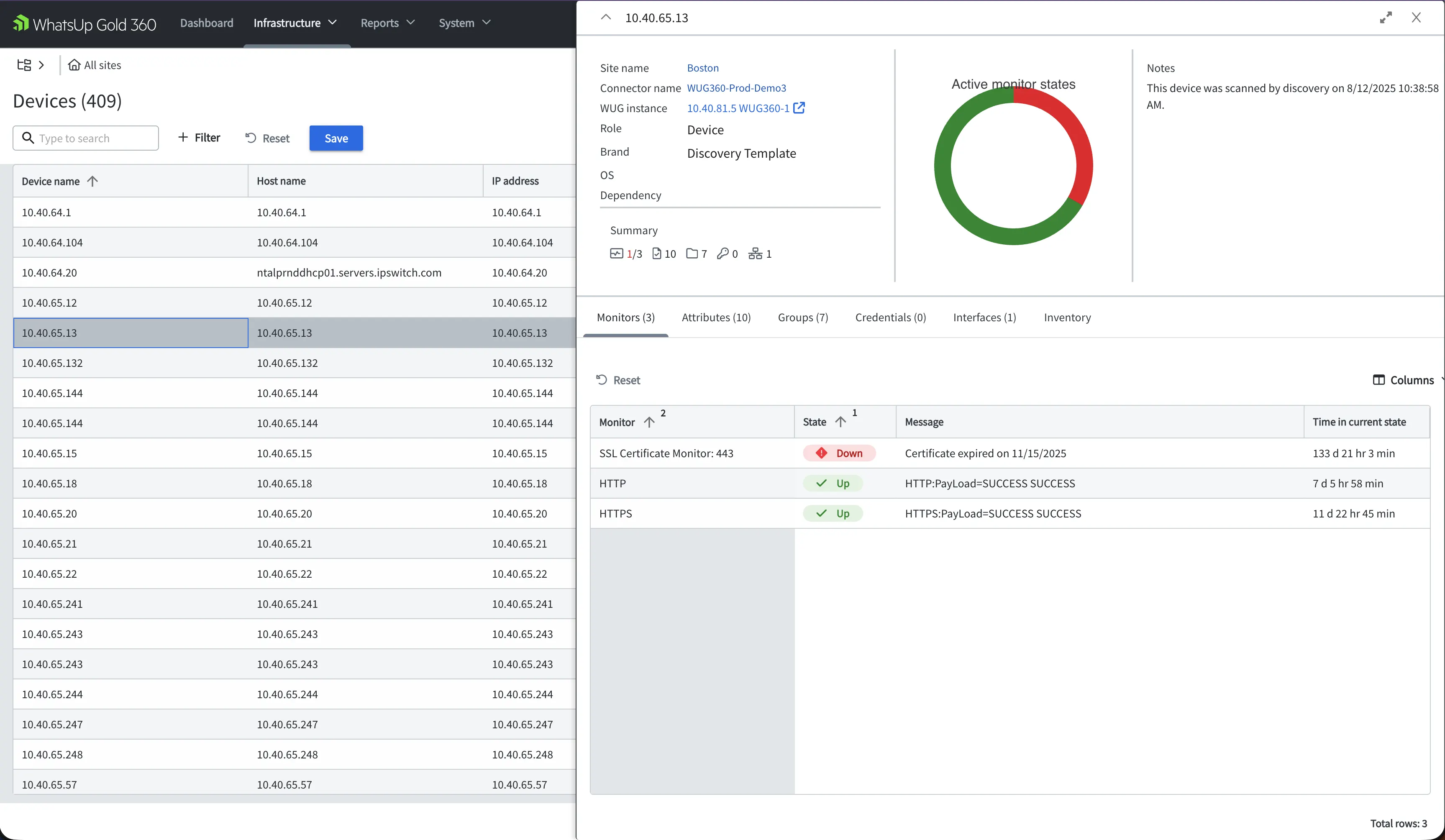Click the attributes summary icon showing 10
Viewport: 1445px width, 840px height.
pyautogui.click(x=656, y=254)
